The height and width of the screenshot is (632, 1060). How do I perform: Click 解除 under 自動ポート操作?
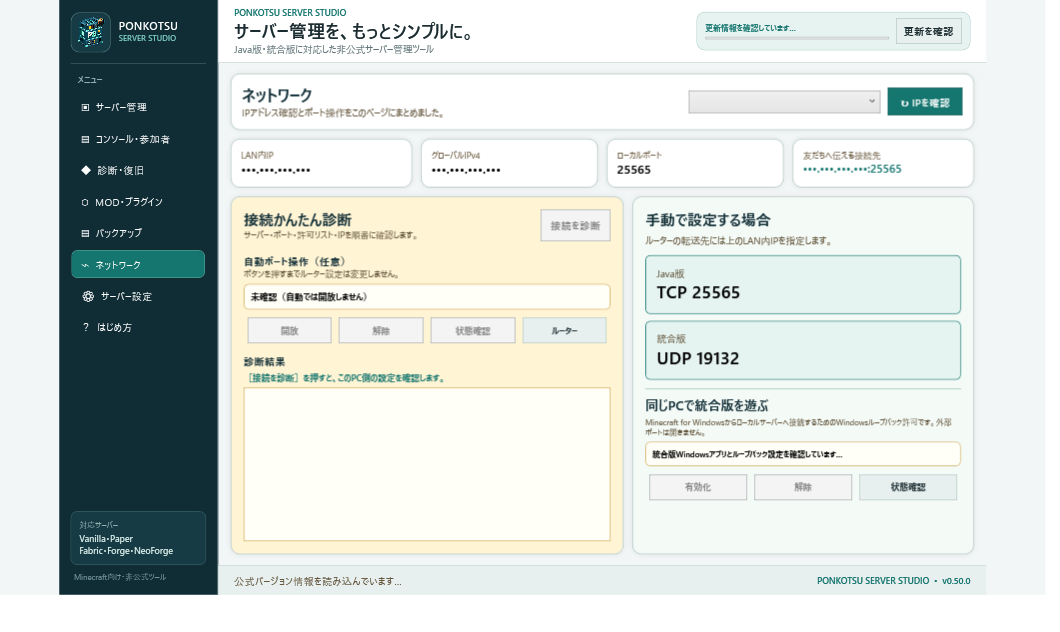(381, 331)
